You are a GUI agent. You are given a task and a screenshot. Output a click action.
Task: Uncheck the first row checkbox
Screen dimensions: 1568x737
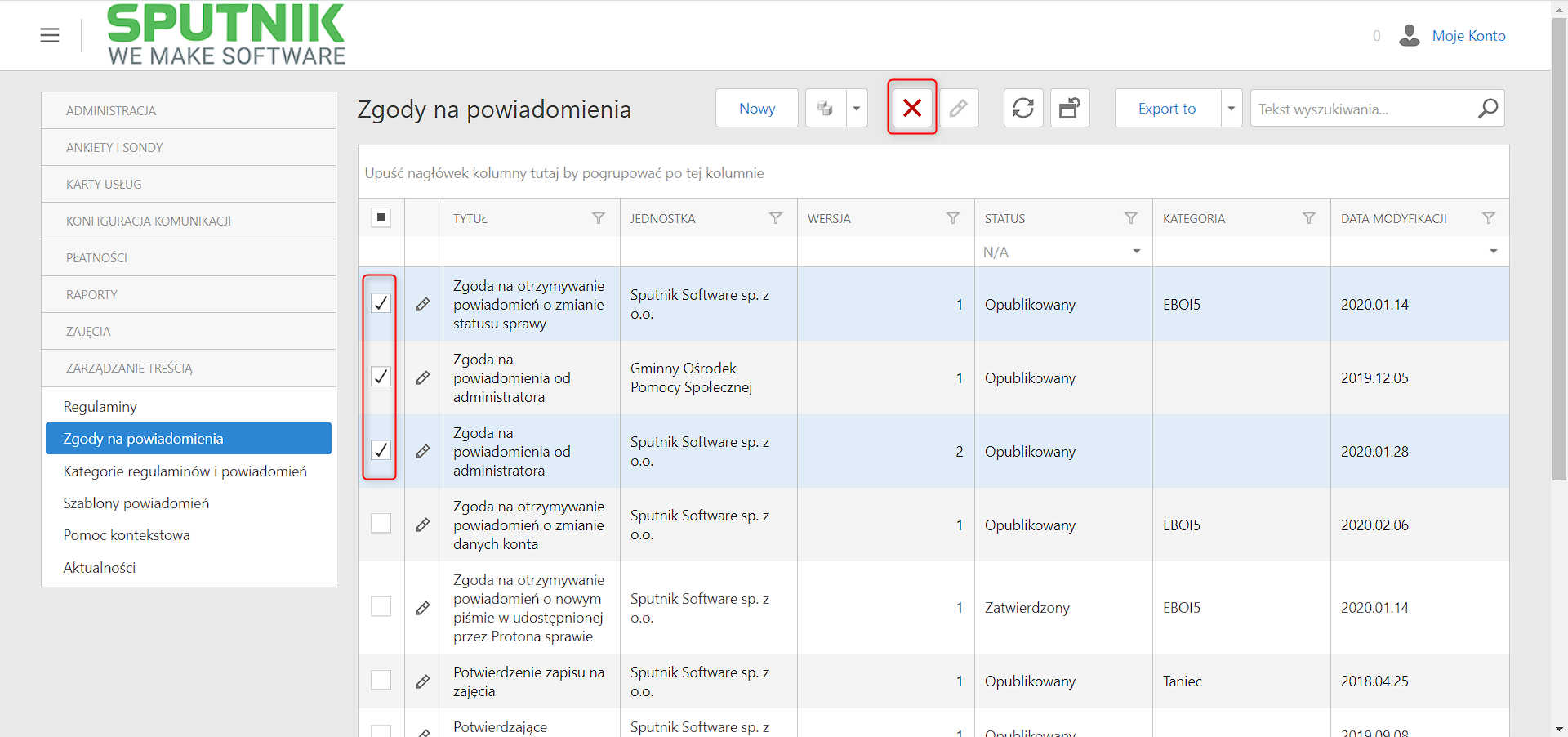pos(381,303)
